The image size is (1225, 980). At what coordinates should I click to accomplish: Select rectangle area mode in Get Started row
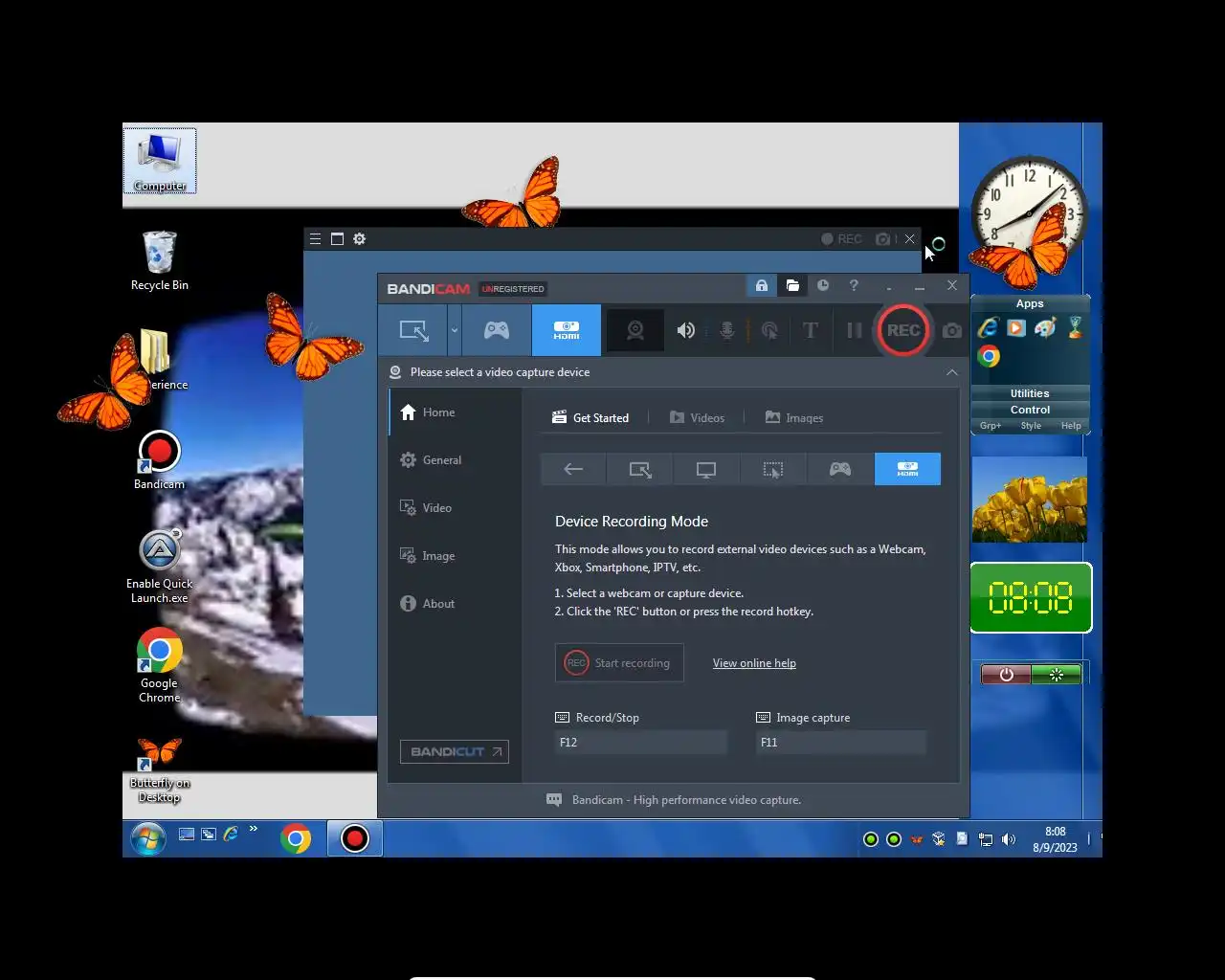coord(640,469)
